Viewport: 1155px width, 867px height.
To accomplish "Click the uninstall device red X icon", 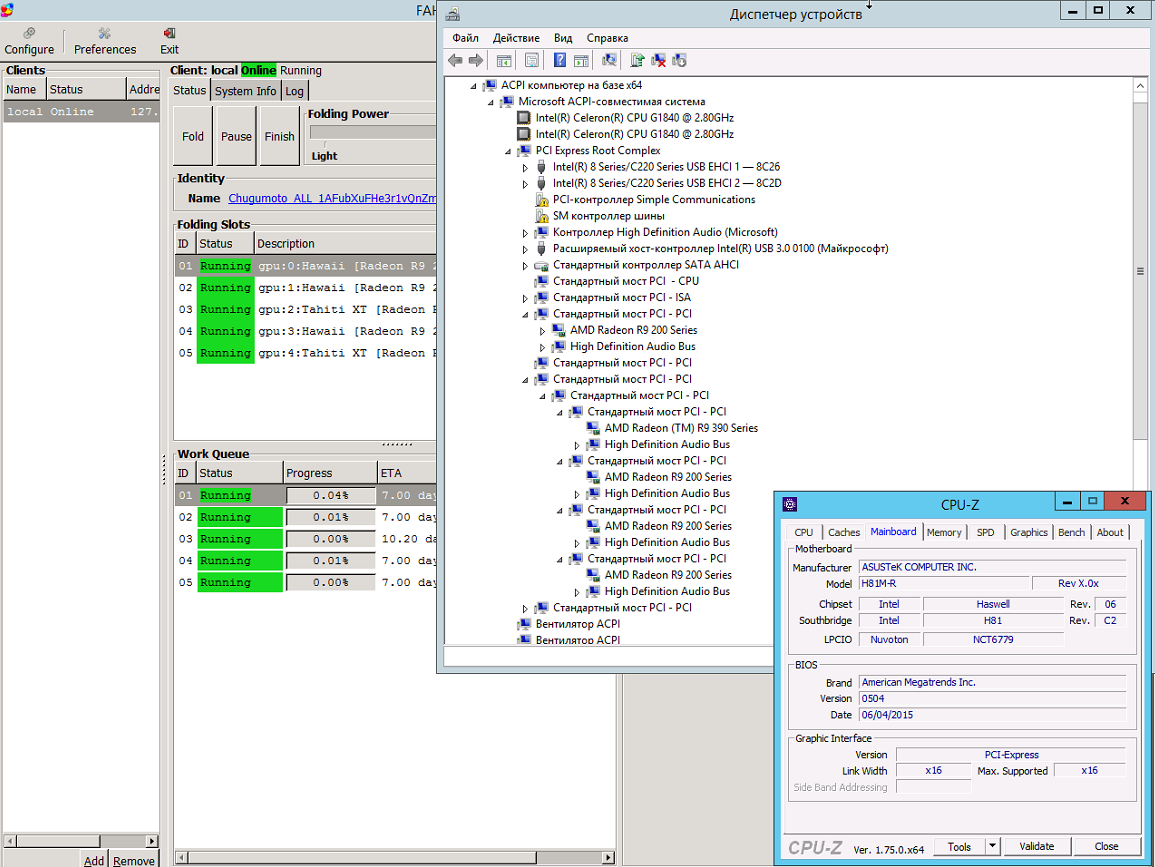I will point(658,61).
